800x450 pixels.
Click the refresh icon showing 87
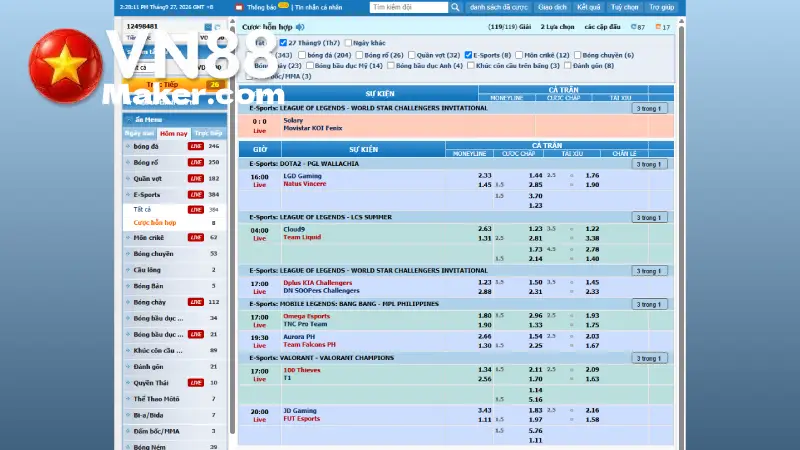(634, 27)
